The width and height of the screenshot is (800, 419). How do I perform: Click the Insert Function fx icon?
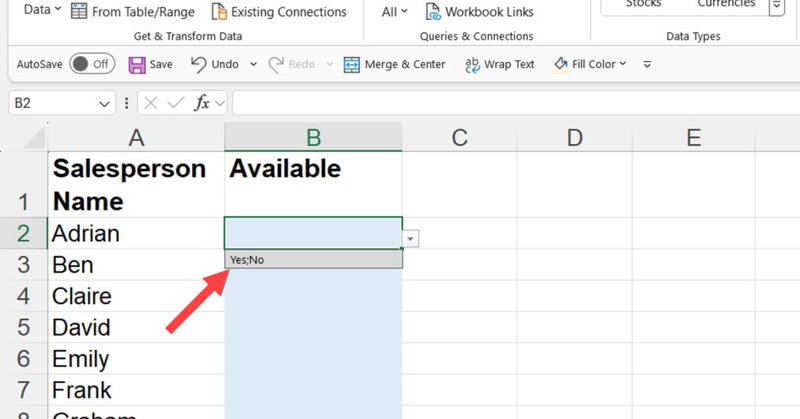202,104
